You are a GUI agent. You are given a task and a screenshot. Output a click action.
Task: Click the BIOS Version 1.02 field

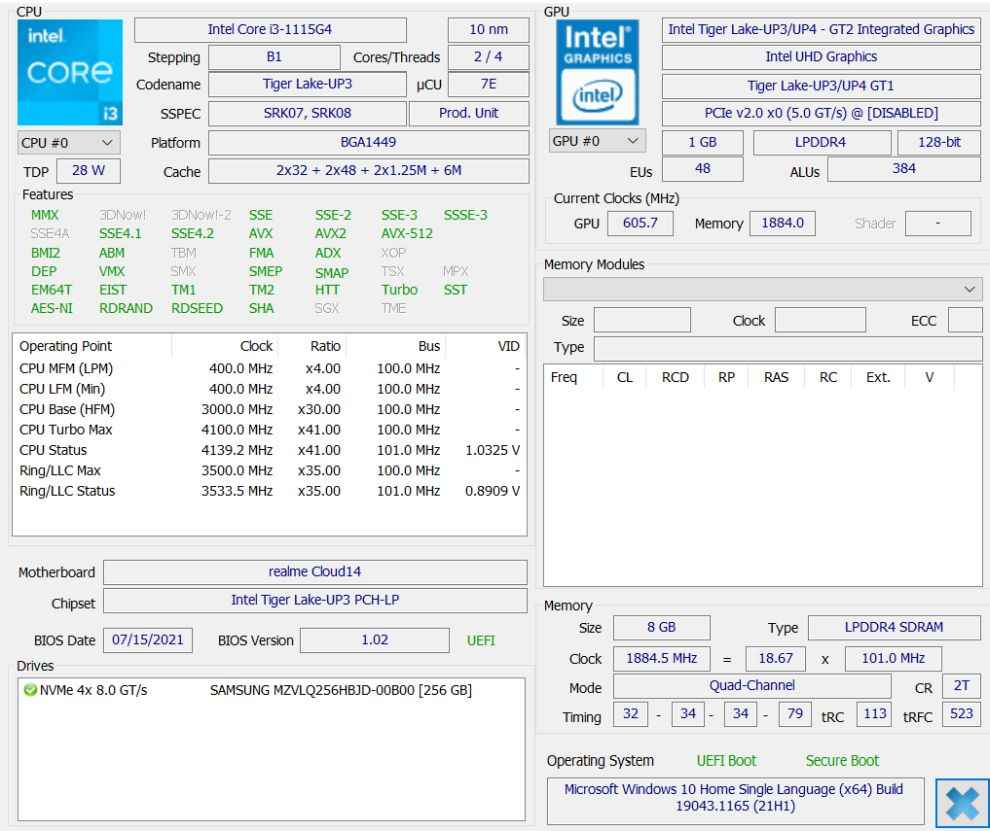pyautogui.click(x=374, y=640)
